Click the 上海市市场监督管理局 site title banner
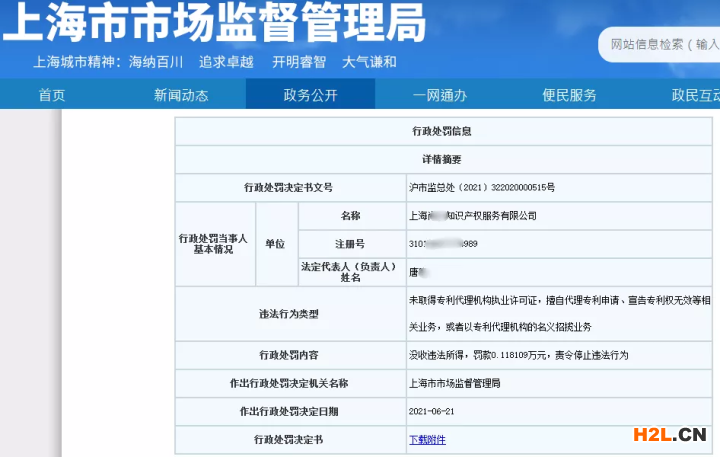This screenshot has height=457, width=720. [x=214, y=23]
